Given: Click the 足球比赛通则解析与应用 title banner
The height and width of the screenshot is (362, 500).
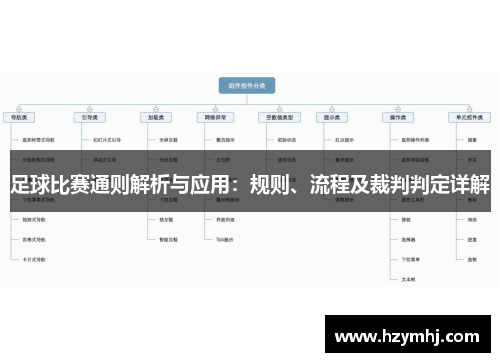Looking at the screenshot, I should pos(250,181).
